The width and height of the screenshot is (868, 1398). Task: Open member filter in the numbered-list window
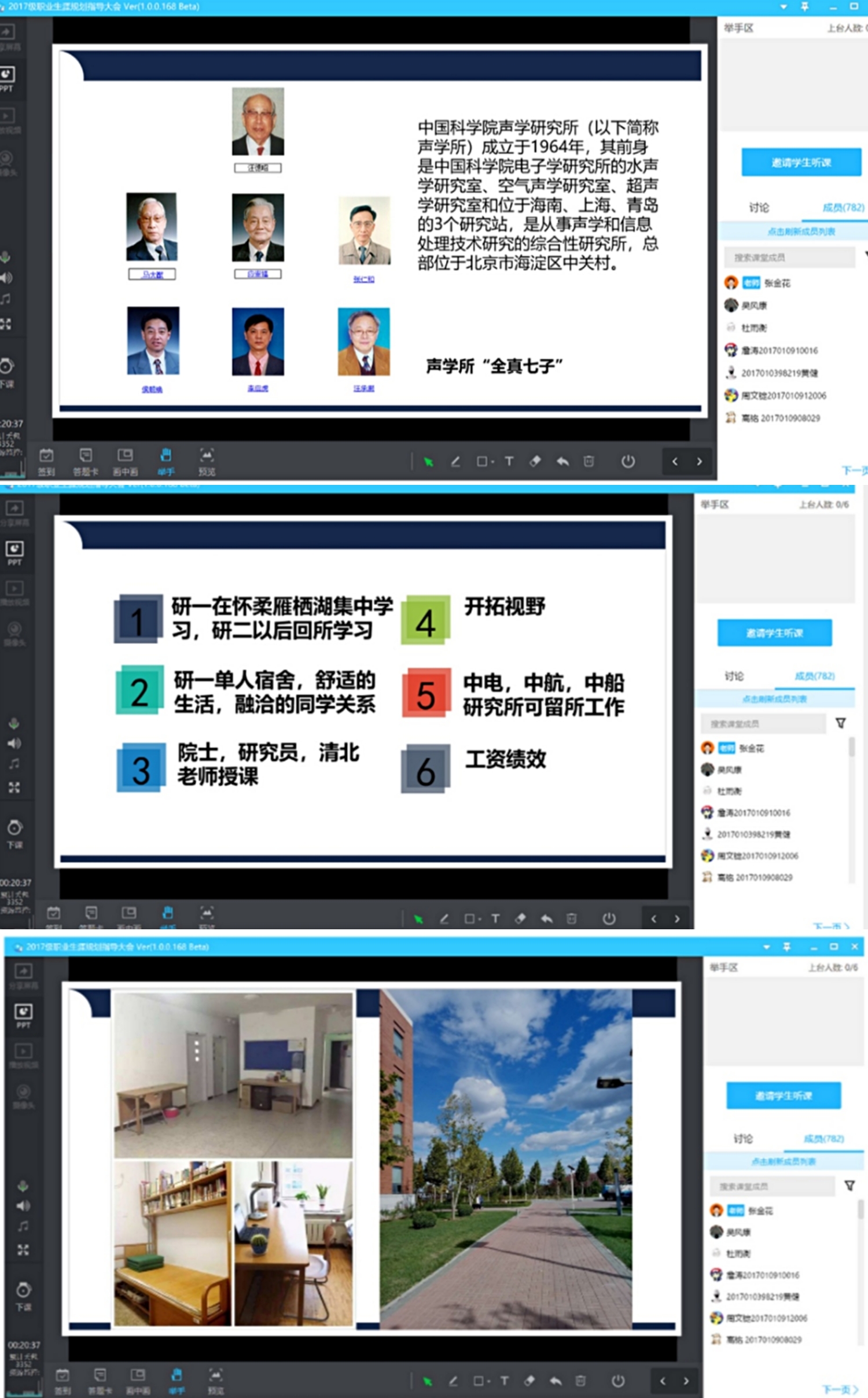click(841, 723)
